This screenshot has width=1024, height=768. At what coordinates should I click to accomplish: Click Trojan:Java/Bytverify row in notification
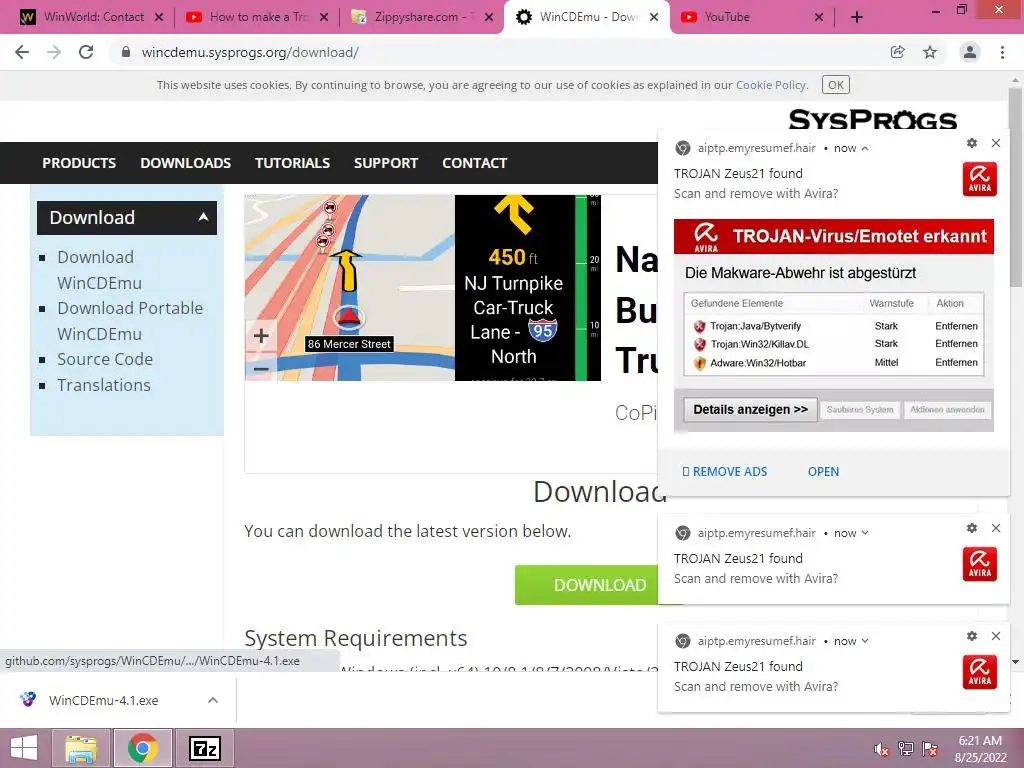(834, 326)
